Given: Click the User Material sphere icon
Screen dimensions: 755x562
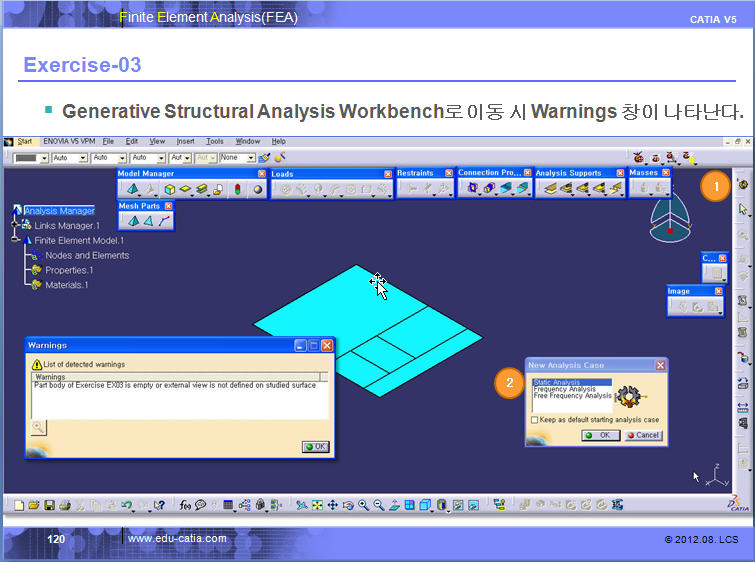Looking at the screenshot, I should 258,189.
